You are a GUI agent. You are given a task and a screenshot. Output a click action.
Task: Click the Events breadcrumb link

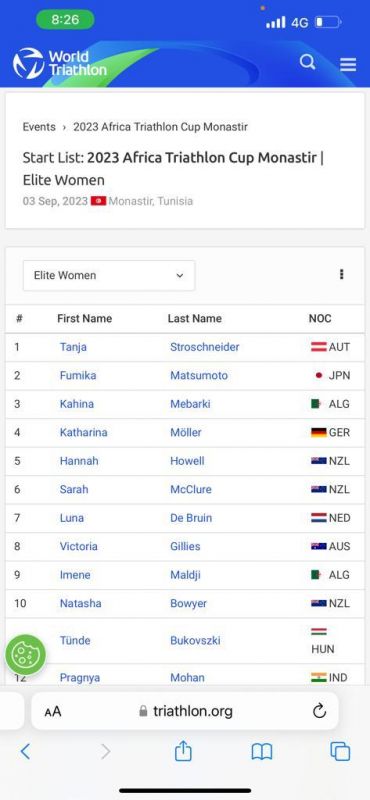(x=39, y=127)
